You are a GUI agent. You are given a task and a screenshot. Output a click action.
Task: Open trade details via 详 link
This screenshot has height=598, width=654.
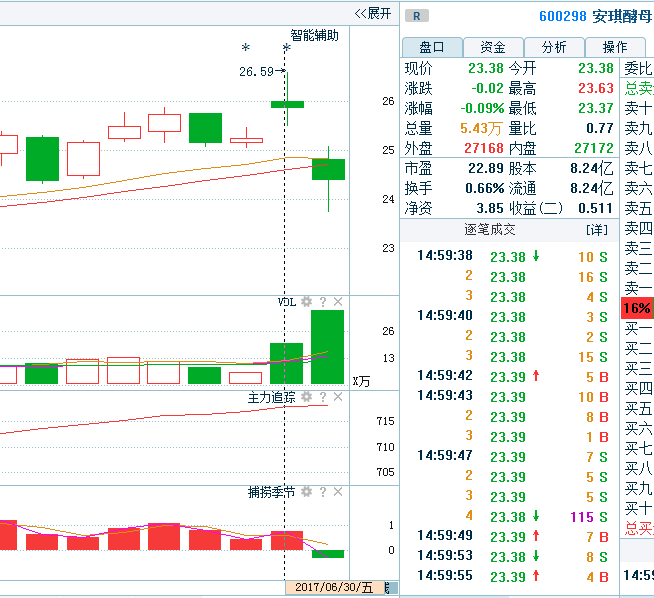[x=597, y=230]
